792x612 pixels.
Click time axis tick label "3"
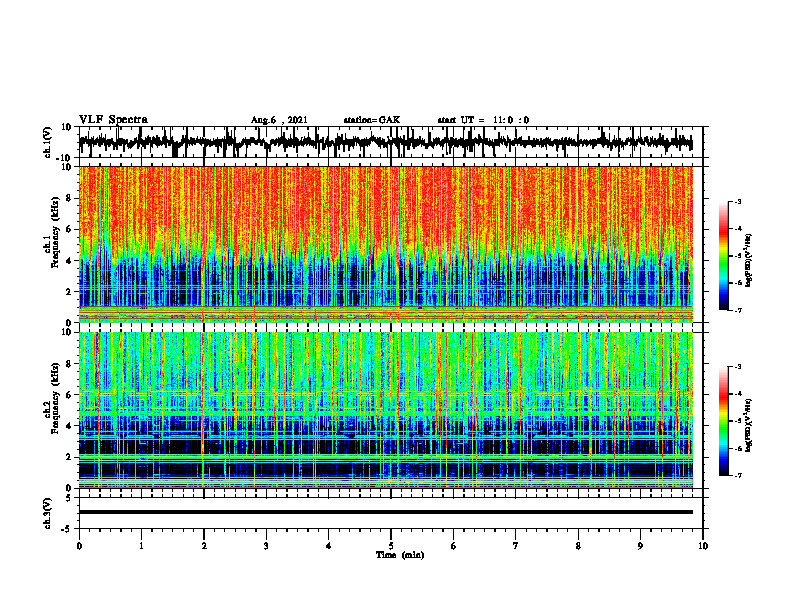(266, 546)
